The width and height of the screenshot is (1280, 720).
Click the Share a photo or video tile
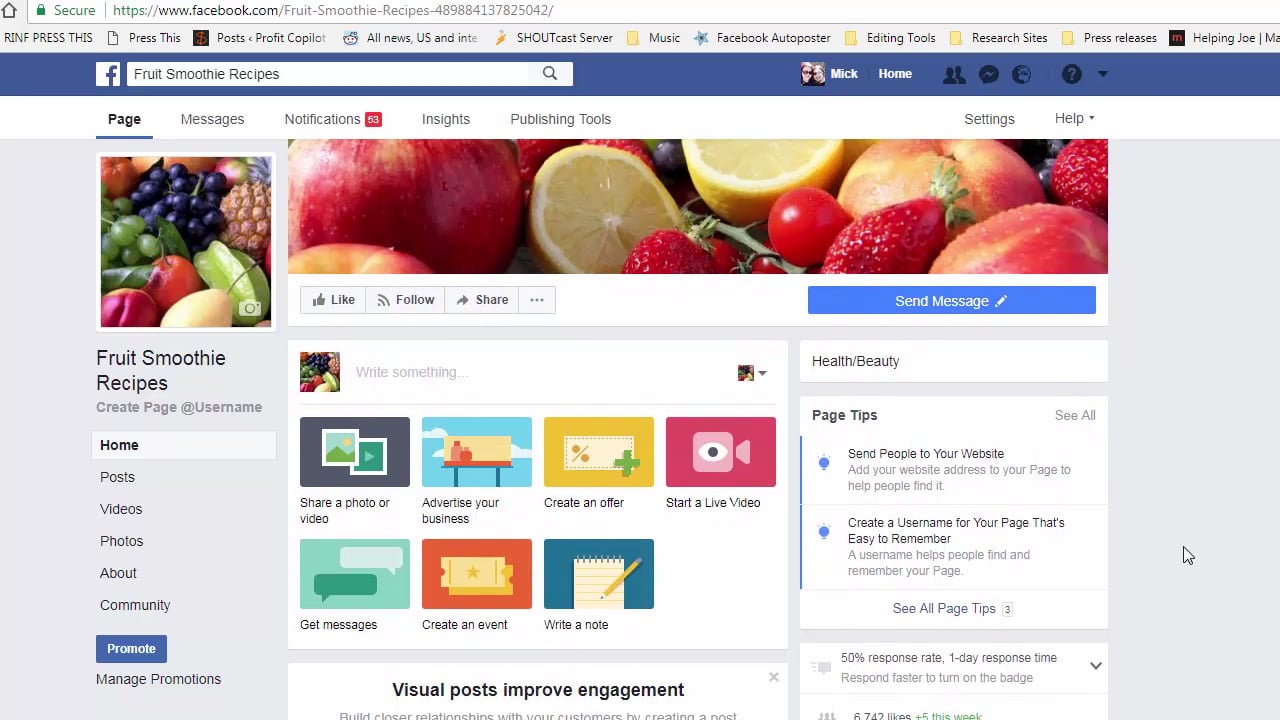point(355,452)
